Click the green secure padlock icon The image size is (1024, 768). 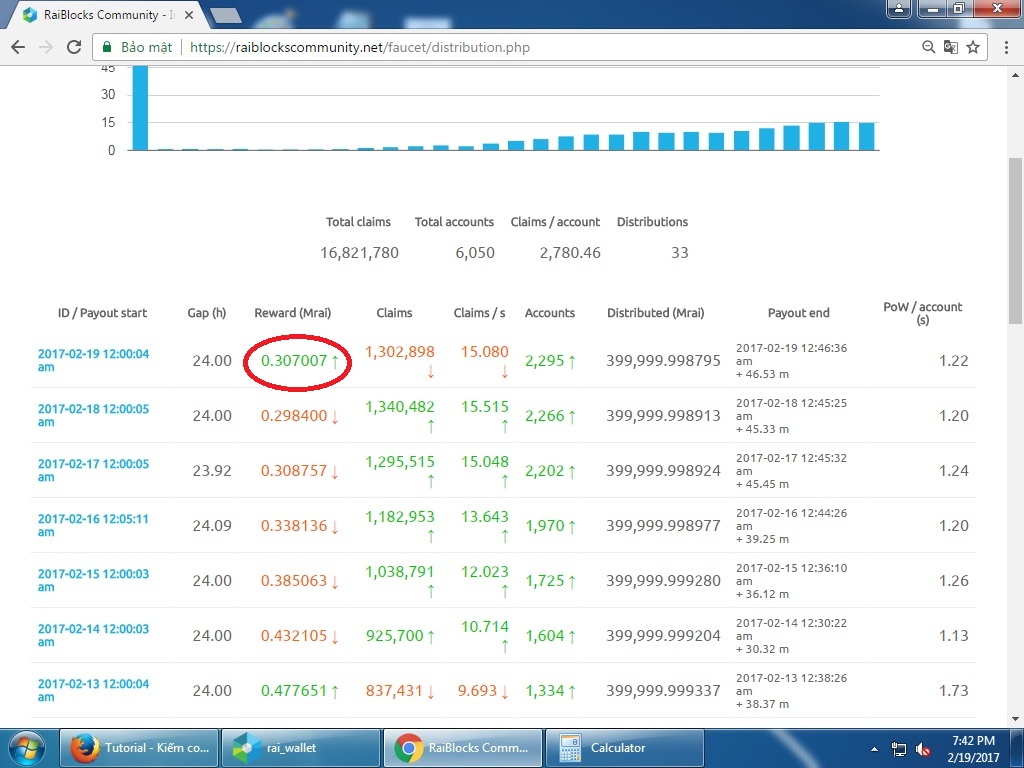tap(106, 47)
